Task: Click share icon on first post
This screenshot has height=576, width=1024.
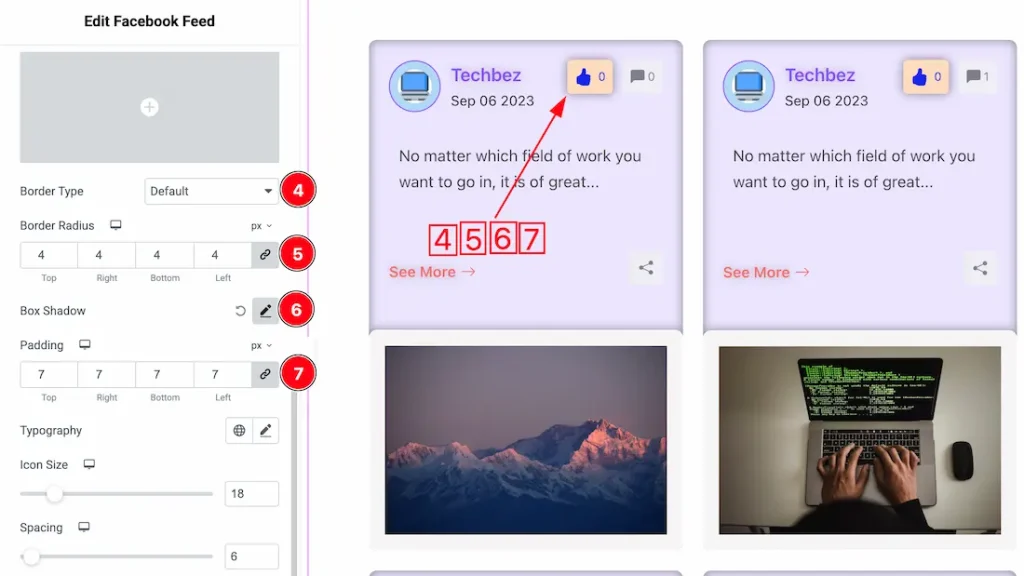Action: click(646, 268)
